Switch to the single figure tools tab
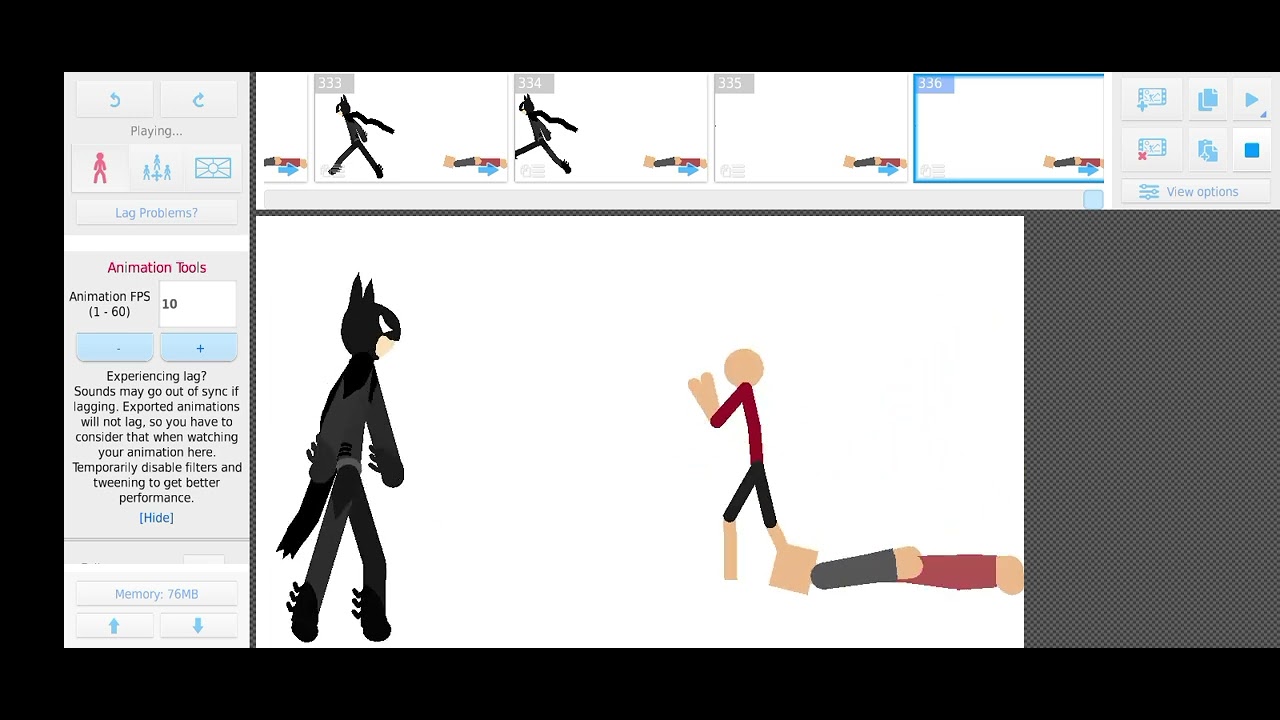Screen dimensions: 1280x720 (99, 168)
